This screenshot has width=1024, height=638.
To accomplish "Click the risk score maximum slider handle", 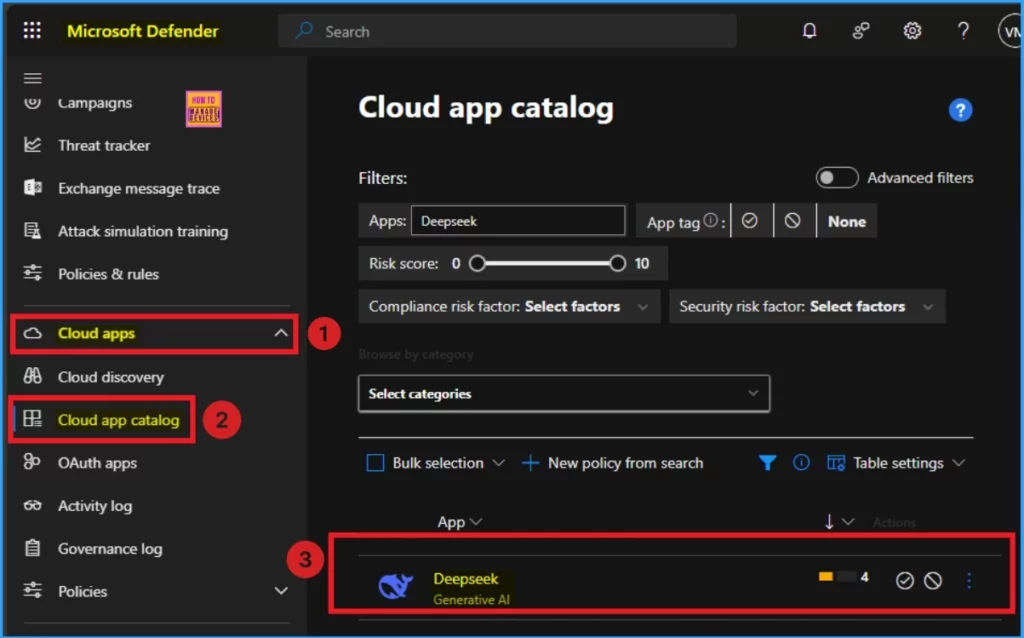I will tap(617, 263).
